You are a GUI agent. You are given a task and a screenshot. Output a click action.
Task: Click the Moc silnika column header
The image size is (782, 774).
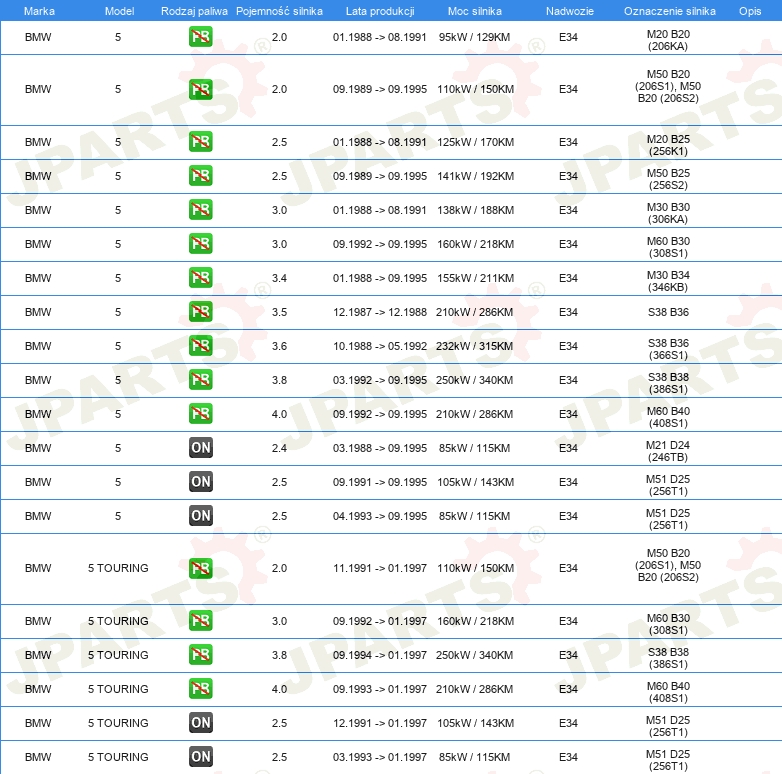coord(475,11)
